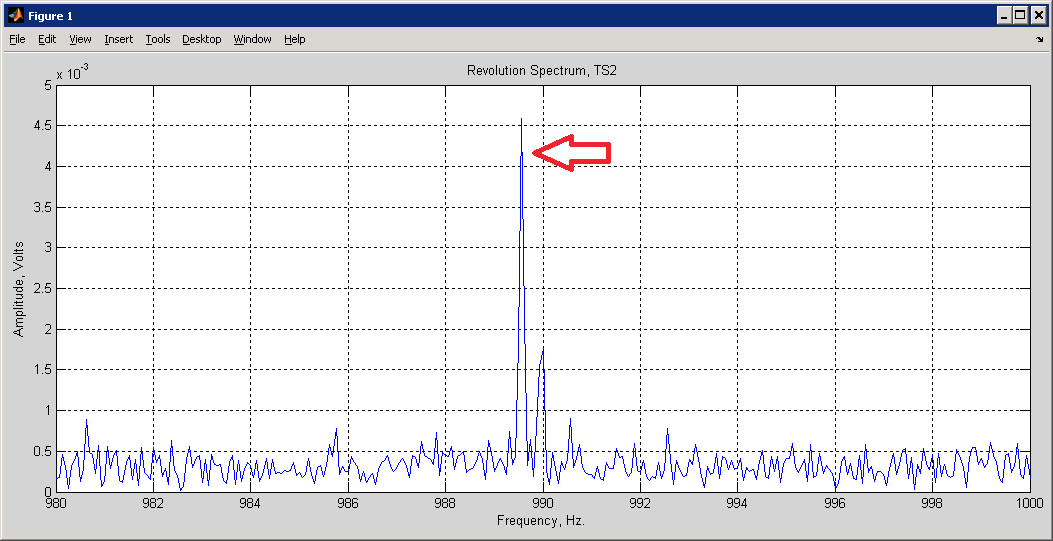
Task: Maximize the Figure 1 window
Action: coord(1020,15)
